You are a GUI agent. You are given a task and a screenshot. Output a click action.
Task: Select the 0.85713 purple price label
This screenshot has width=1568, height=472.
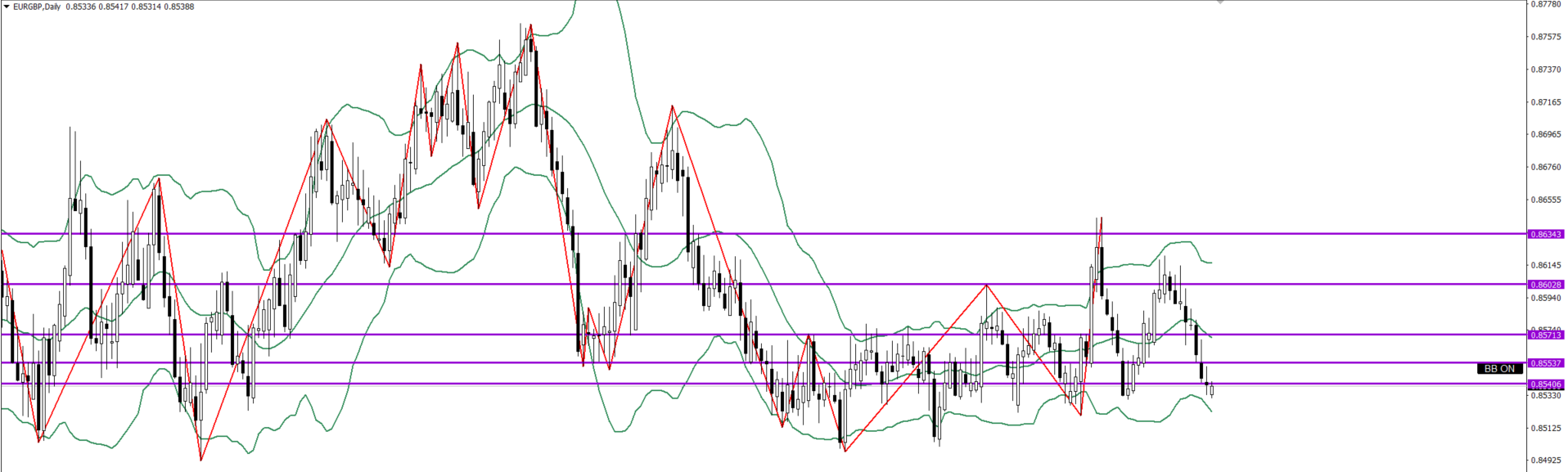pyautogui.click(x=1546, y=335)
